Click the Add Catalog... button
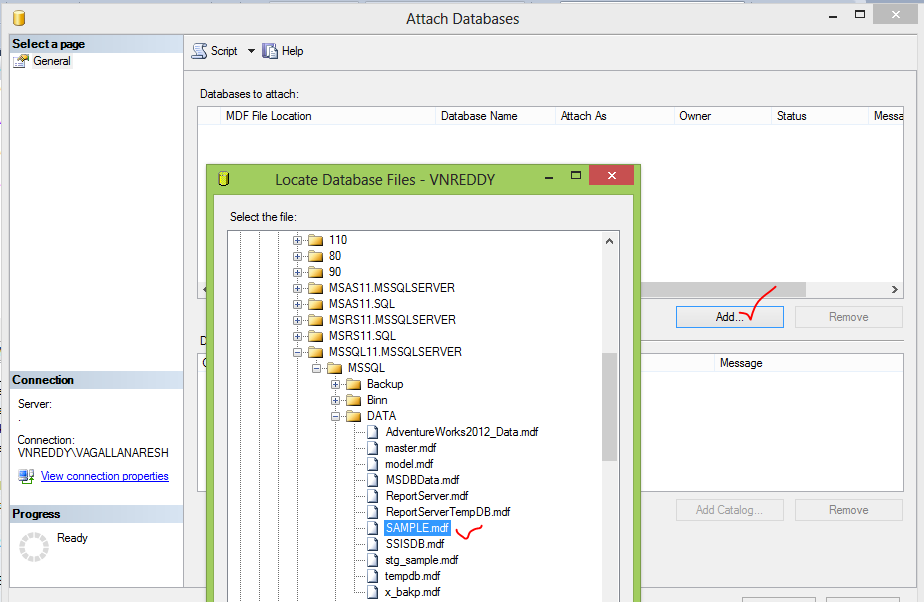The image size is (924, 602). pos(730,510)
